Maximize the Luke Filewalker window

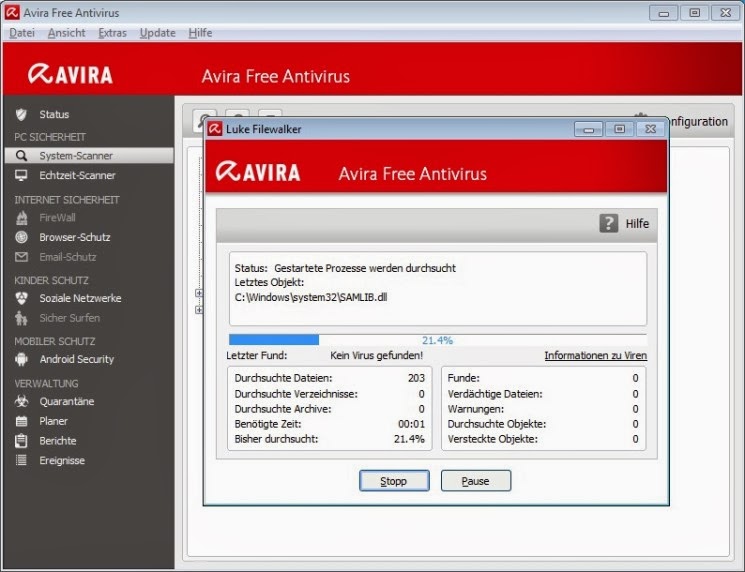619,129
